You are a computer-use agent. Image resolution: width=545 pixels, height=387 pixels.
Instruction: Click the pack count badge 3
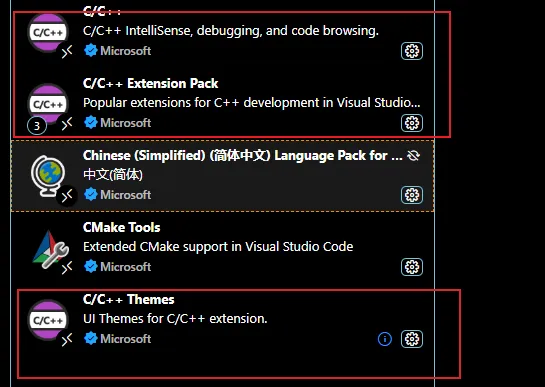click(x=37, y=126)
